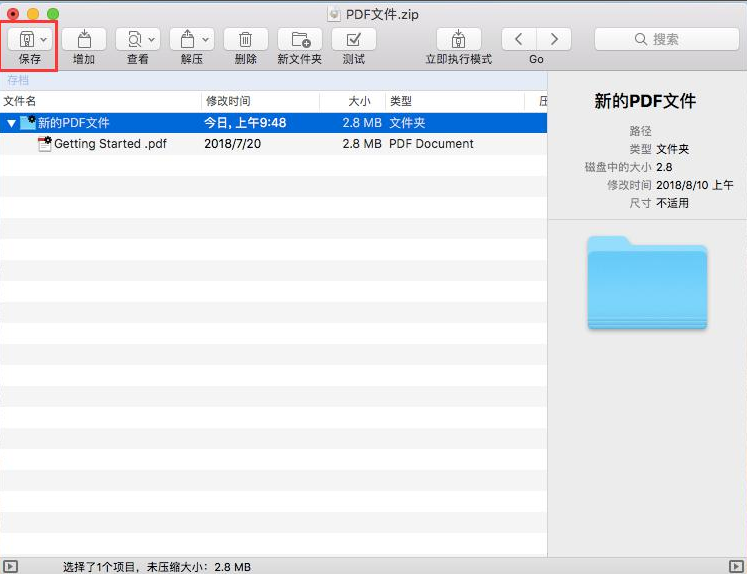Image resolution: width=747 pixels, height=574 pixels.
Task: Toggle 立即执行模式 immediate mode
Action: tap(458, 39)
